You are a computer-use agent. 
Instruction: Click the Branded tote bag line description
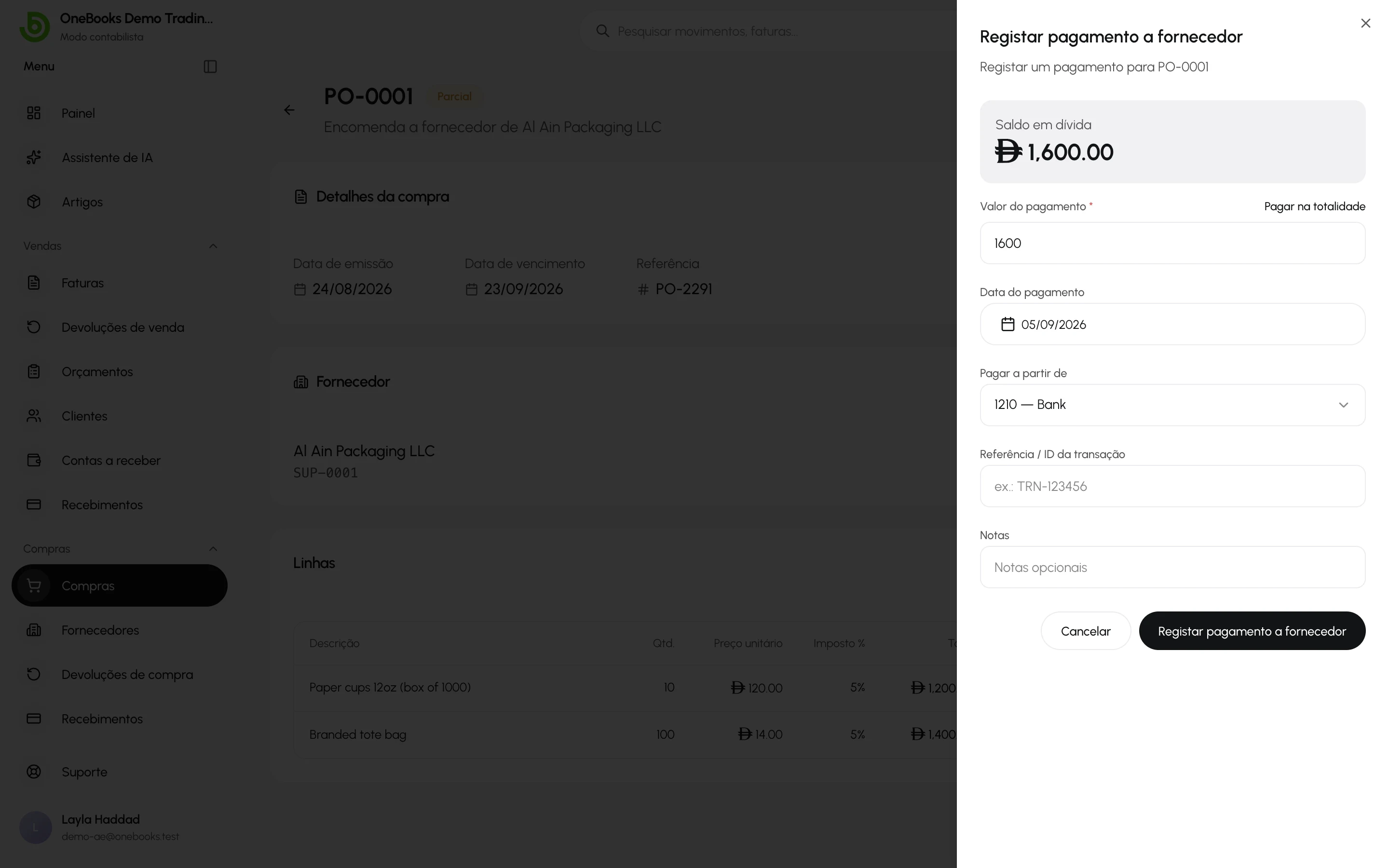pyautogui.click(x=357, y=734)
